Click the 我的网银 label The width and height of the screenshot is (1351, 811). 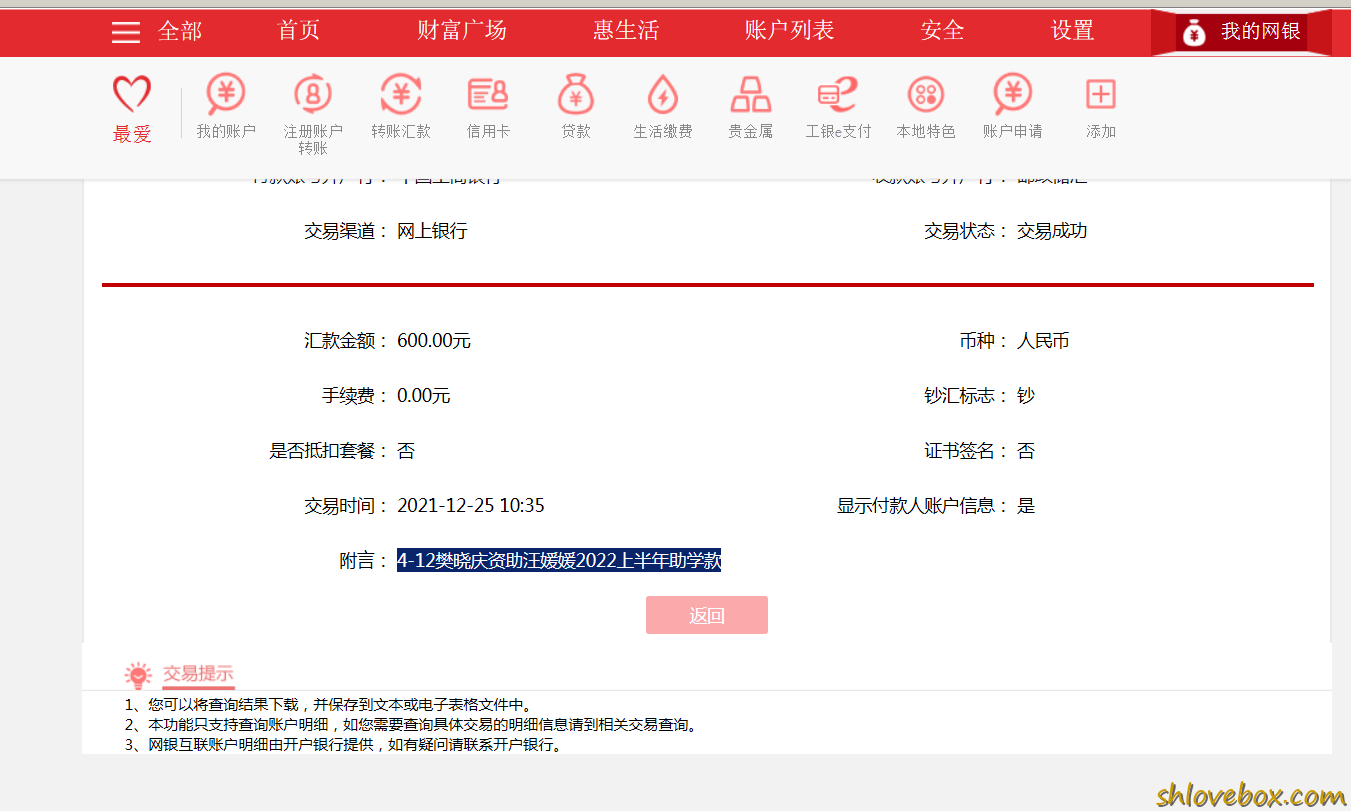pos(1261,32)
